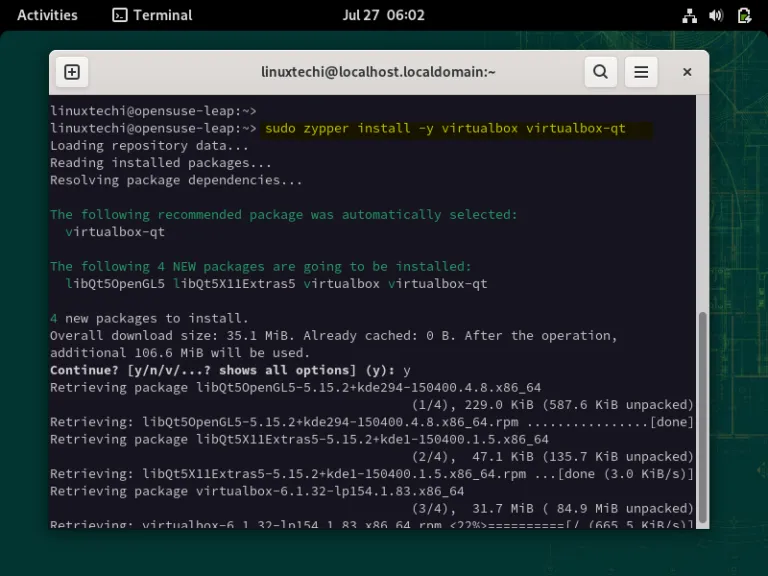Open the terminal hamburger menu

[x=641, y=72]
